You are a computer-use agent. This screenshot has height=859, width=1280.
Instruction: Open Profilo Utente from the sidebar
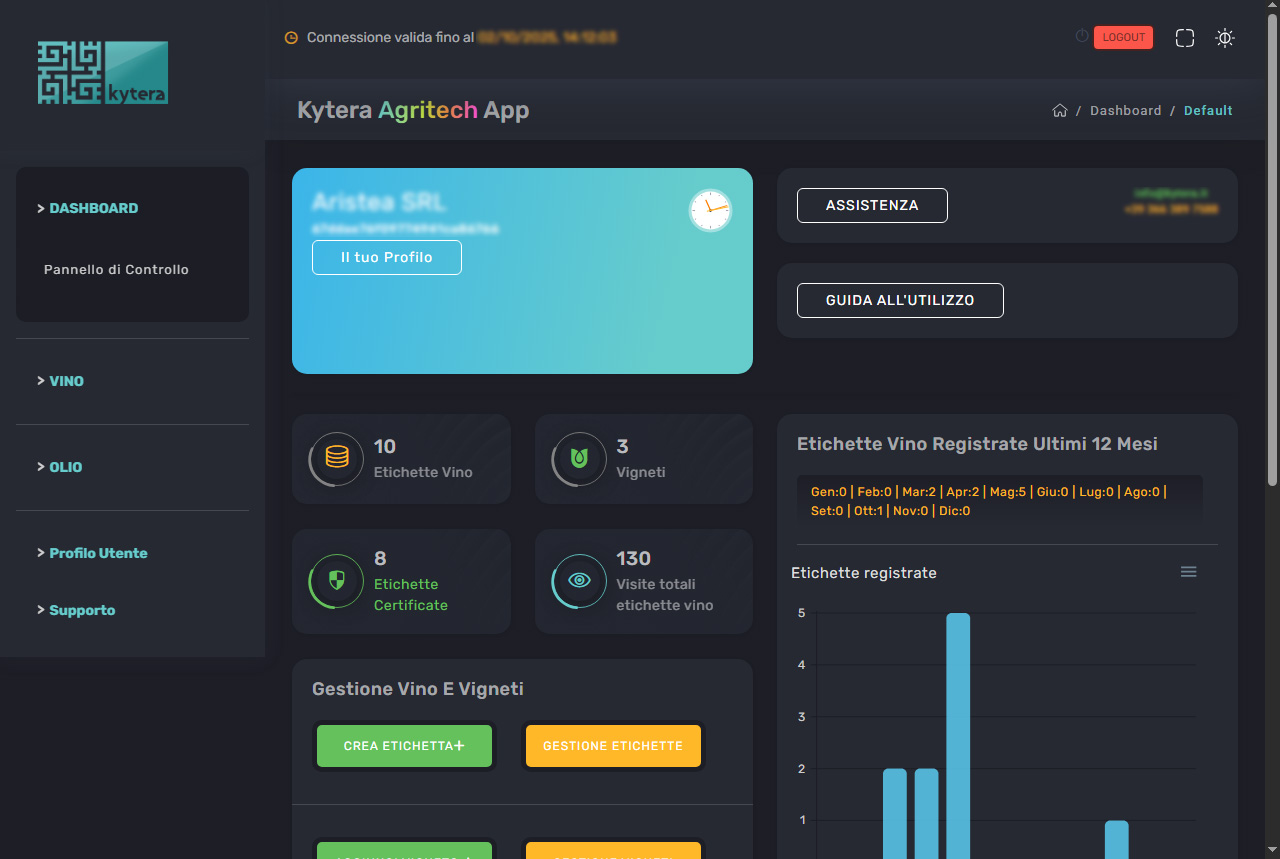pyautogui.click(x=98, y=553)
